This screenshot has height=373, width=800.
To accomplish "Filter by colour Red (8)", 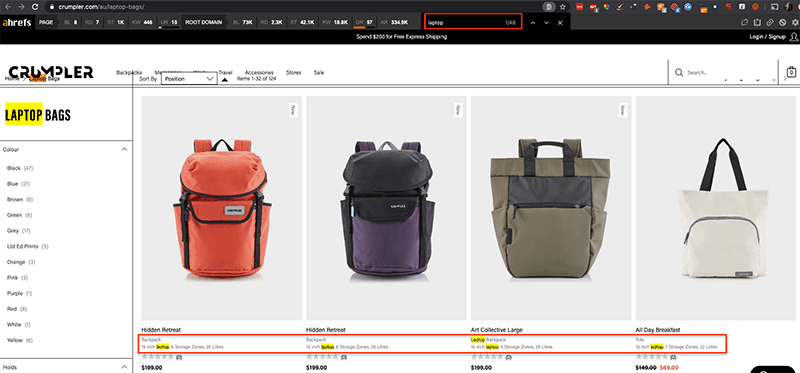I will point(17,309).
